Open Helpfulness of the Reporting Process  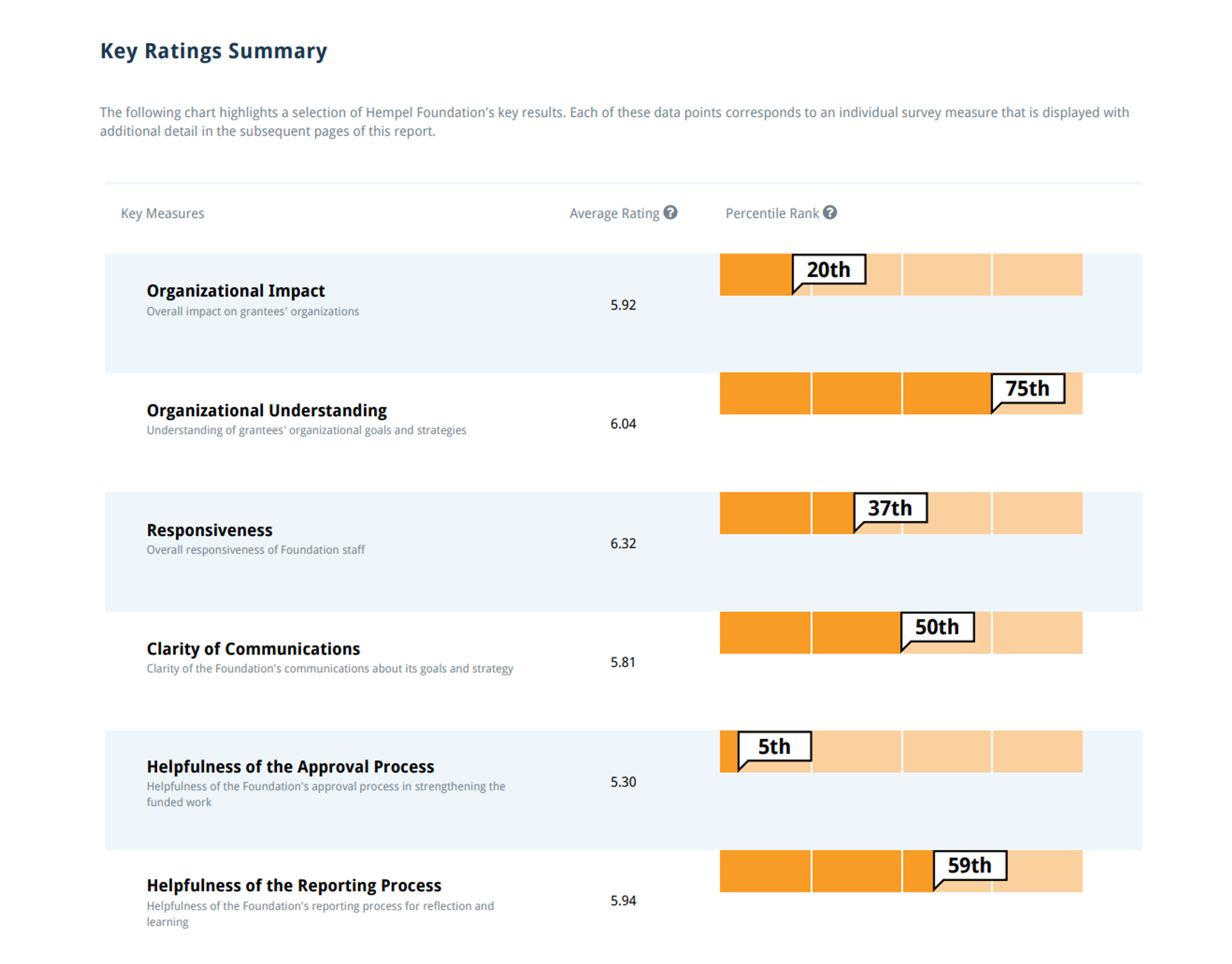click(x=294, y=885)
